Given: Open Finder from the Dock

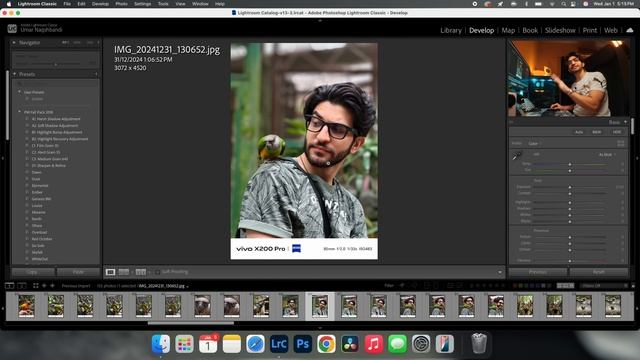Looking at the screenshot, I should pyautogui.click(x=161, y=344).
